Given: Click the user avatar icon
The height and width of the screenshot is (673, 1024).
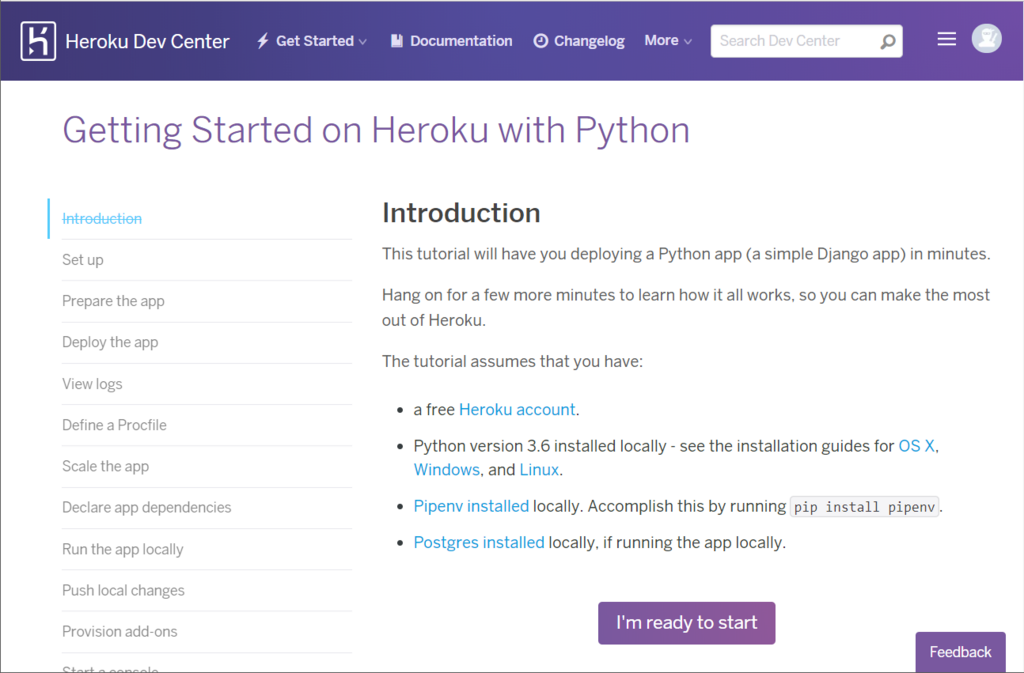Looking at the screenshot, I should 986,39.
